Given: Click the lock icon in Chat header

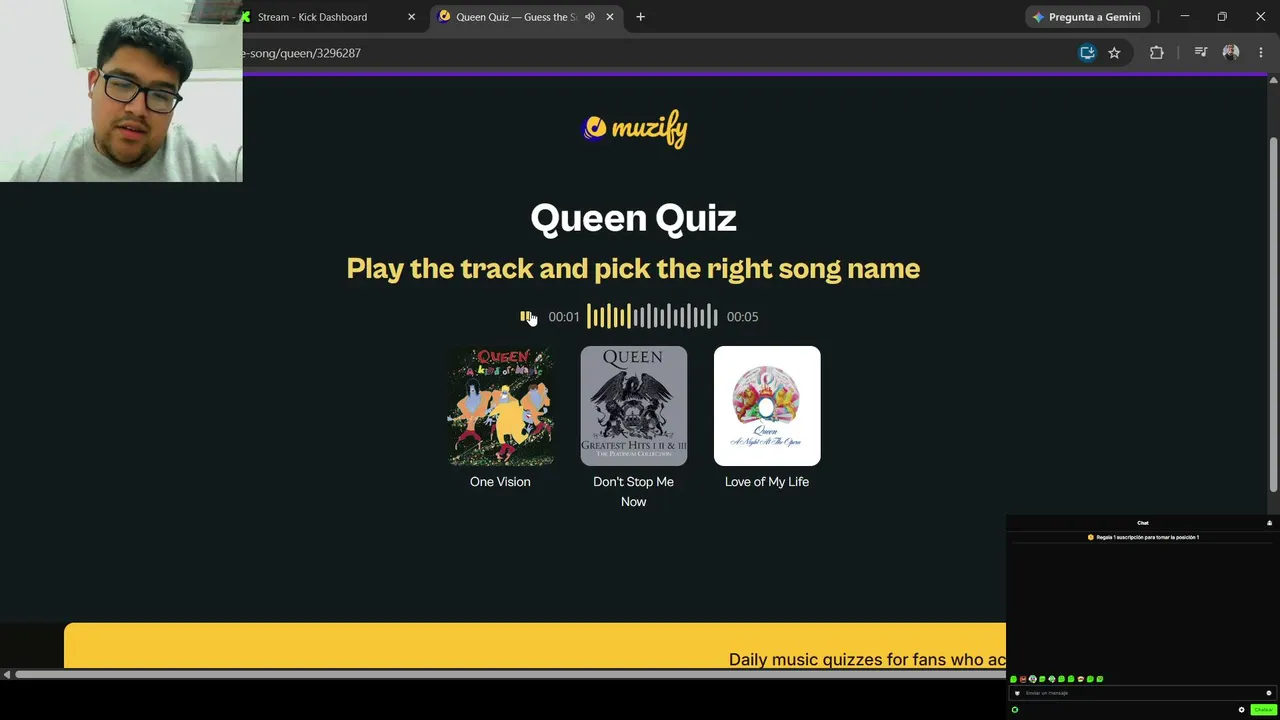Looking at the screenshot, I should [1269, 523].
